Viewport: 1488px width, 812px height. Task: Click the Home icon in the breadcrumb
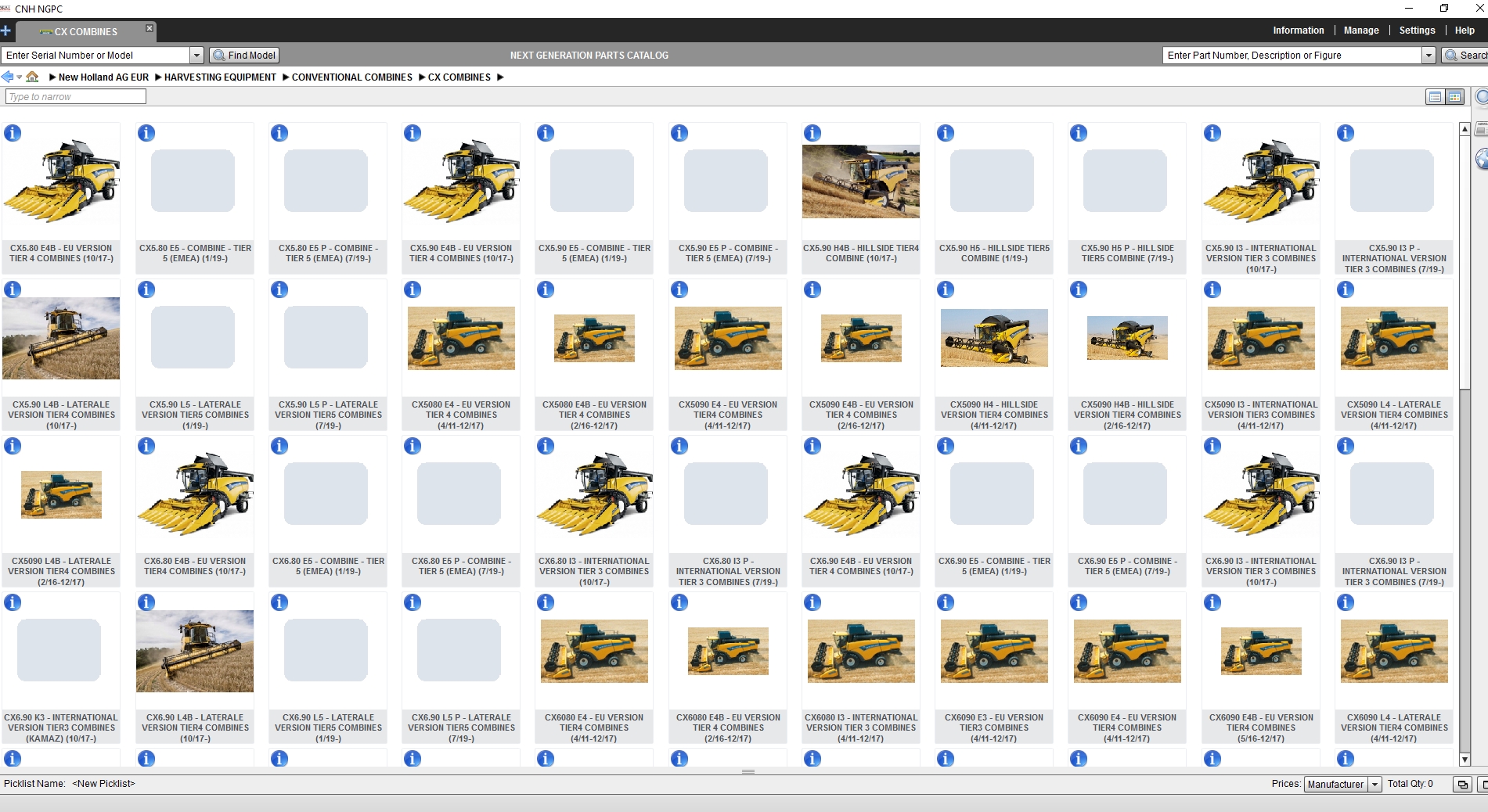[x=32, y=77]
